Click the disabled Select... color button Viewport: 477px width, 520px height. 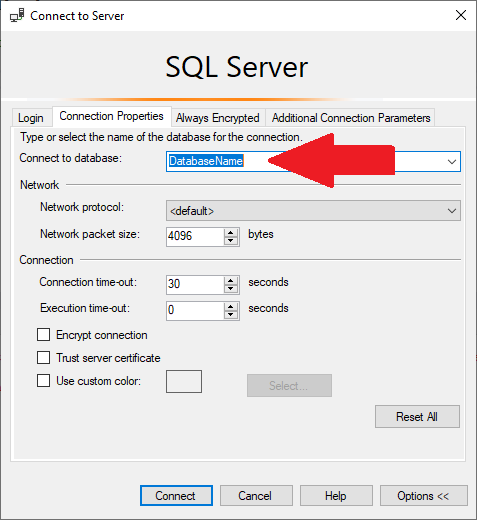coord(289,386)
